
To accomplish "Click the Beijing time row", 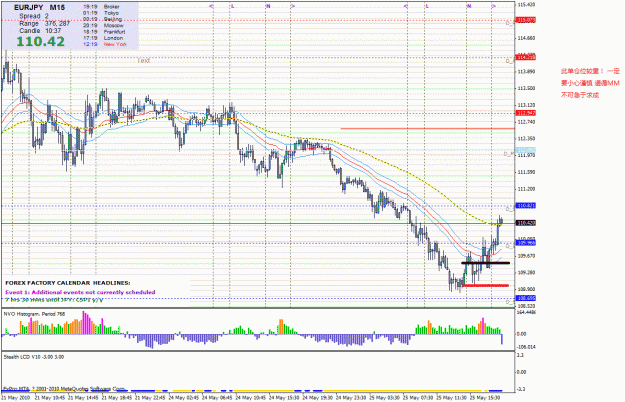I will tap(102, 19).
